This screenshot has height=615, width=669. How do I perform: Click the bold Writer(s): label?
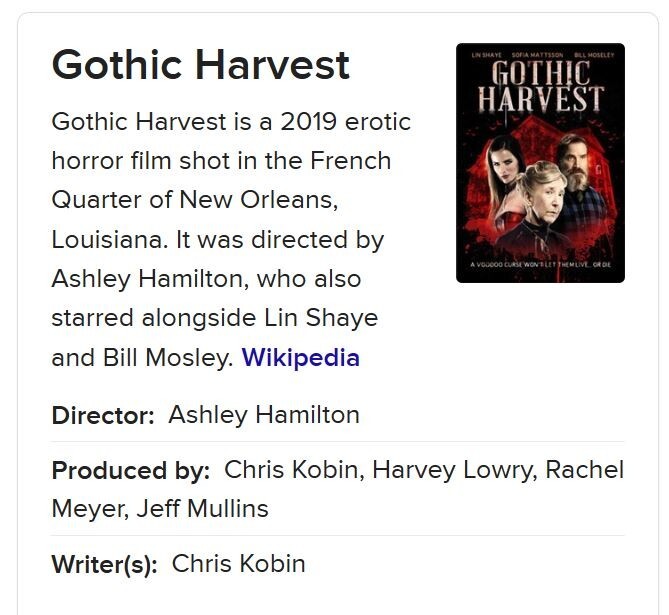click(105, 564)
